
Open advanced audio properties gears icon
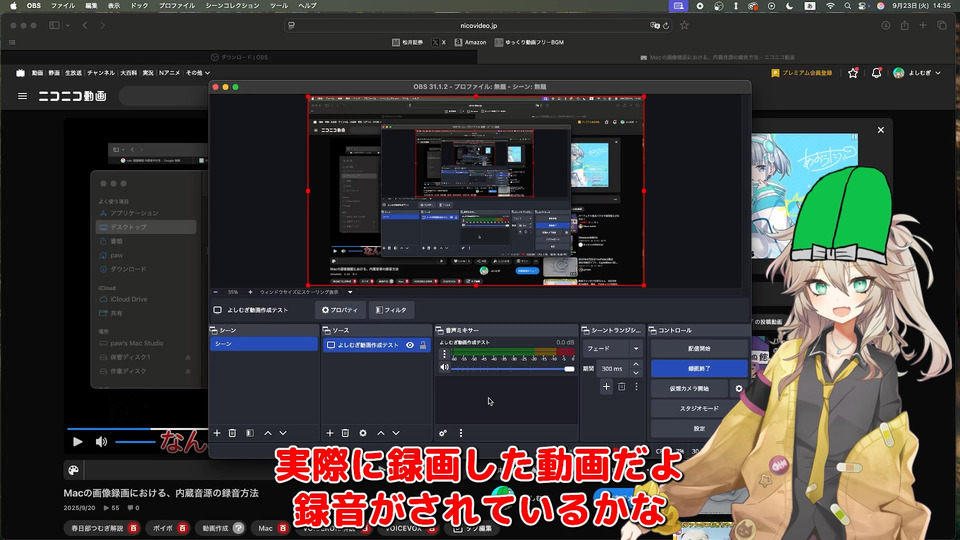click(443, 433)
